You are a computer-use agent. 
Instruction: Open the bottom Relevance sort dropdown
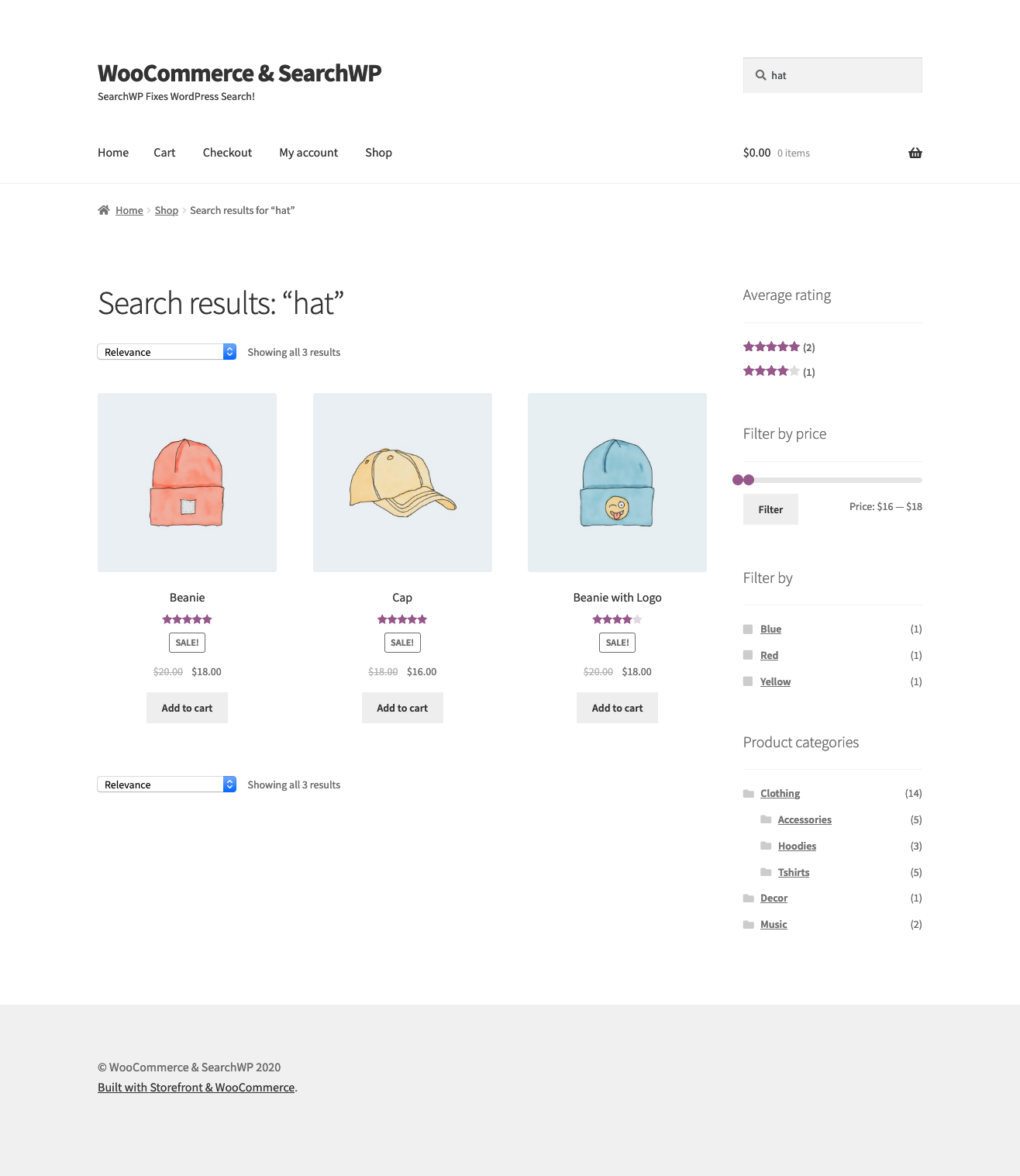point(167,785)
